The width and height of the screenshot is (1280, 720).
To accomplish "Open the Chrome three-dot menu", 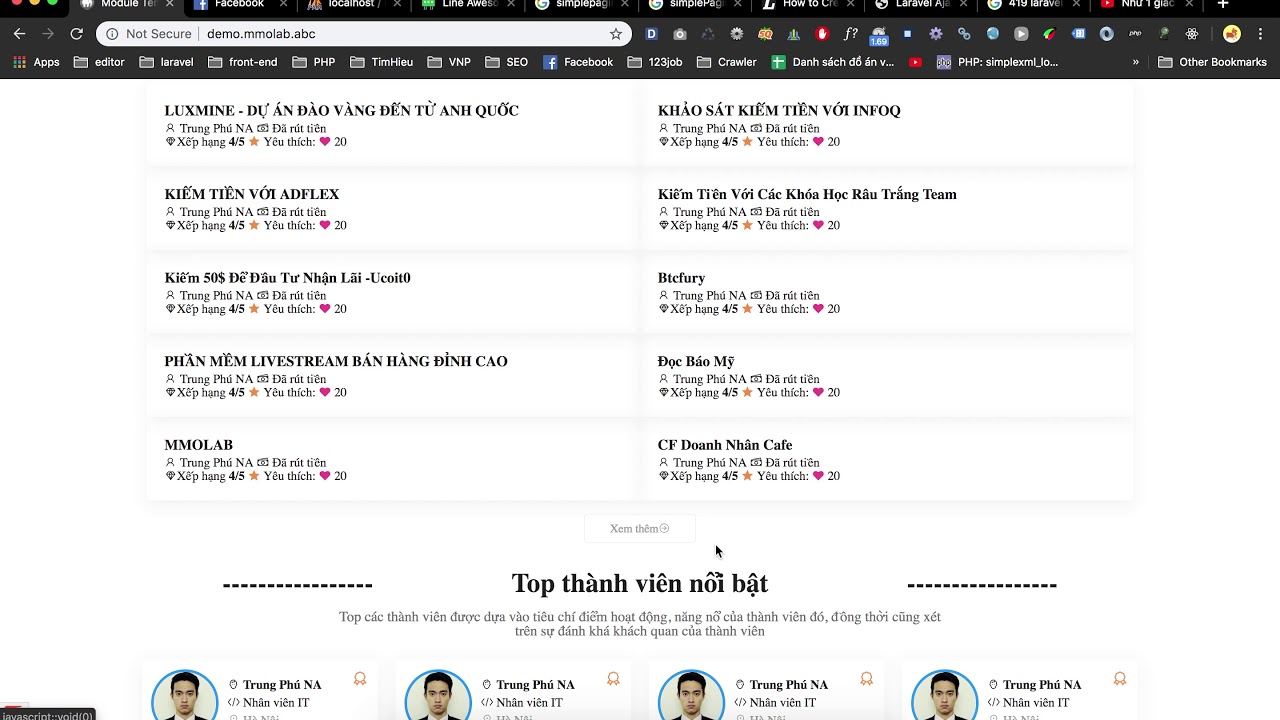I will click(1262, 34).
